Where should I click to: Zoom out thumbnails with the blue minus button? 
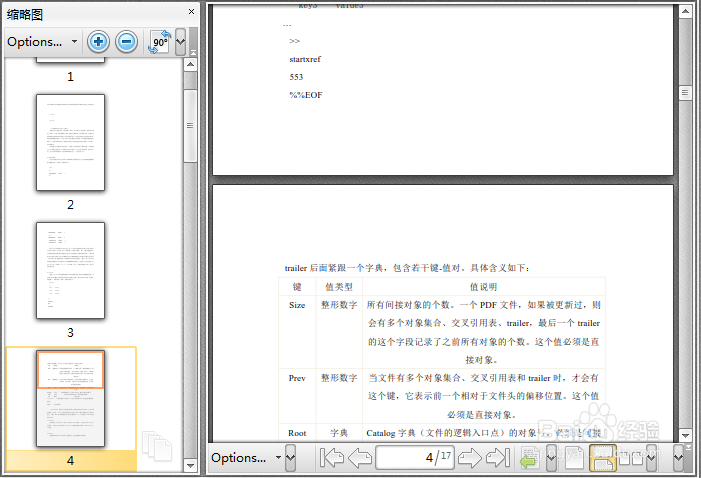[127, 42]
